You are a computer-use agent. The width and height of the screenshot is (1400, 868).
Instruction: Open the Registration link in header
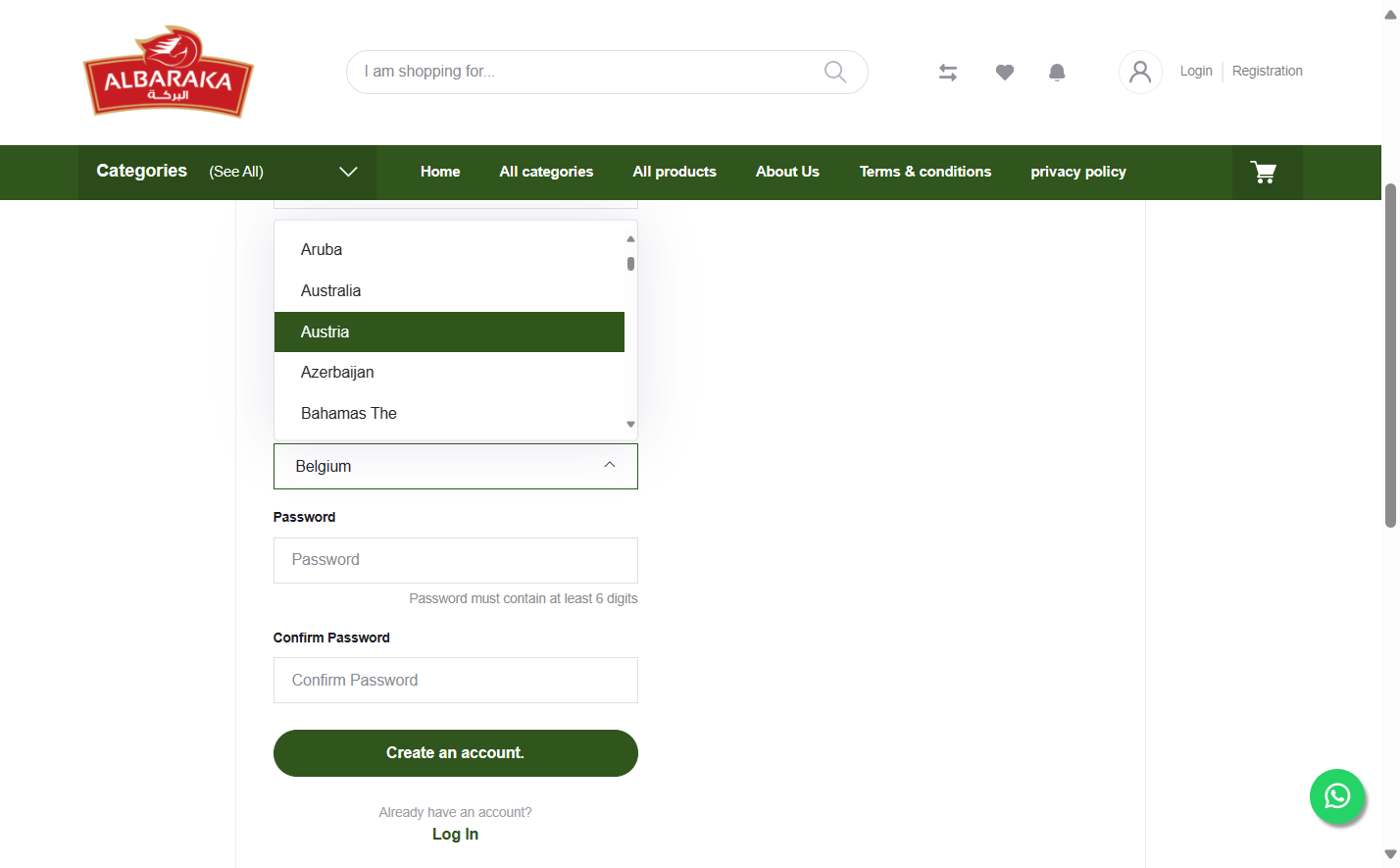click(x=1268, y=72)
